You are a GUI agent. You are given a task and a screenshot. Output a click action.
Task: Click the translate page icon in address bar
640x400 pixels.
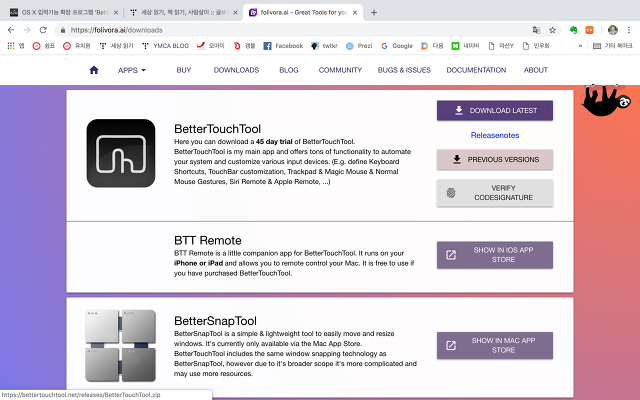point(536,30)
